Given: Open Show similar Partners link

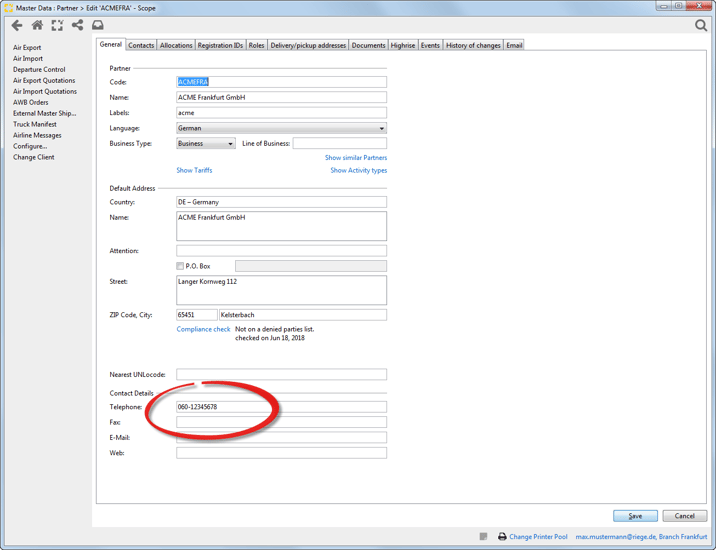Looking at the screenshot, I should coord(355,158).
